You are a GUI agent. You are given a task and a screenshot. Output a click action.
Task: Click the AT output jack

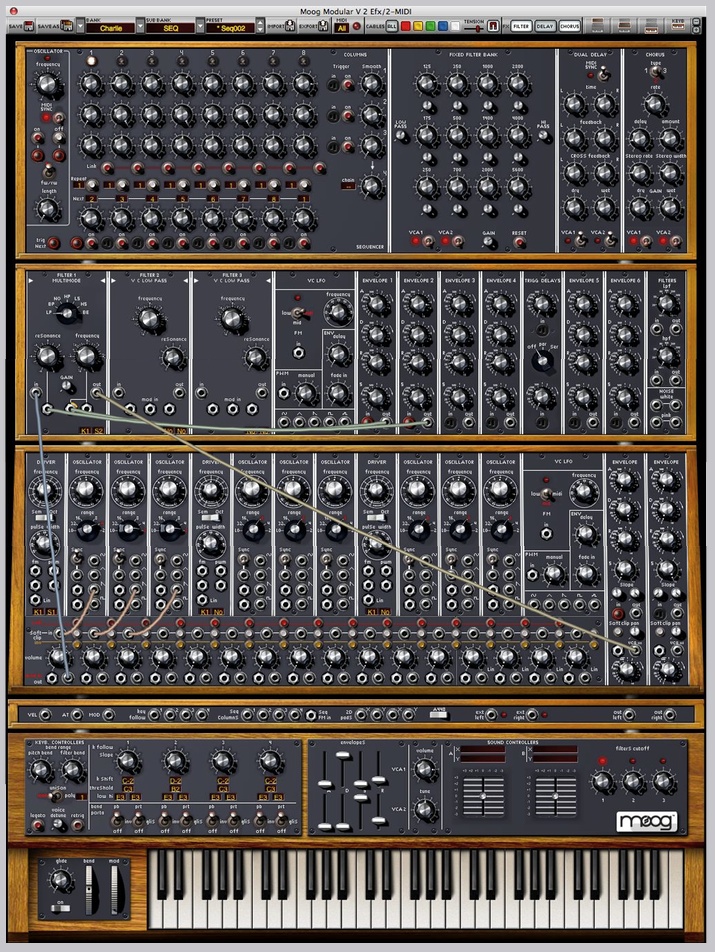click(x=77, y=715)
